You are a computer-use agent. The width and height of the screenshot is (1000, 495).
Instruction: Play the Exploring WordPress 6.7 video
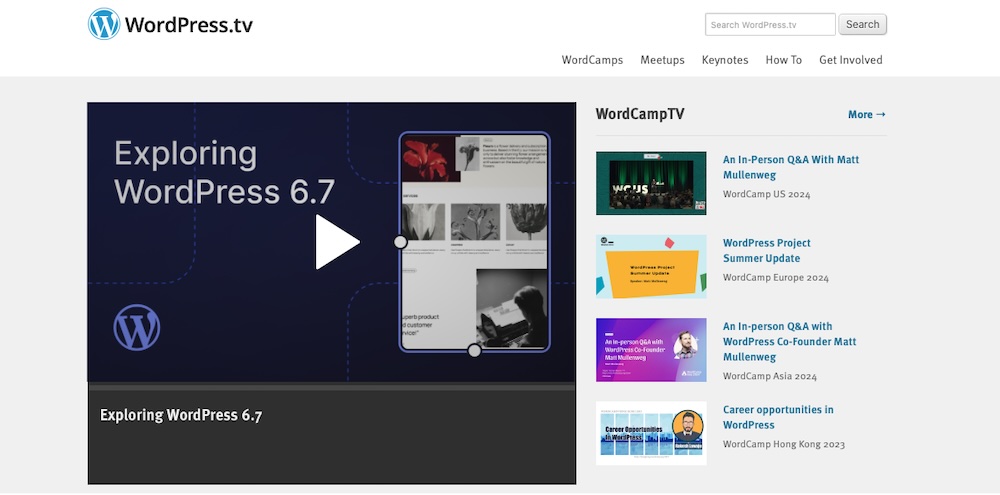(x=337, y=242)
